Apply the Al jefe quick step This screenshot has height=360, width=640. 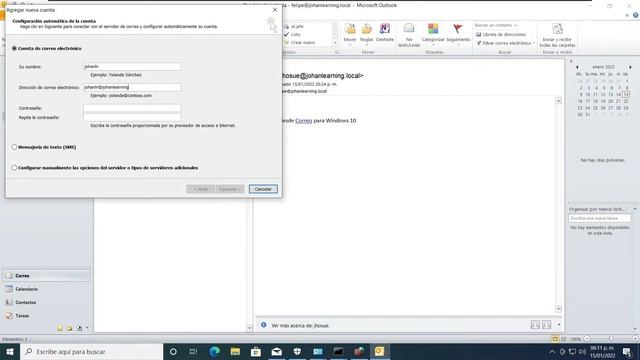click(294, 26)
